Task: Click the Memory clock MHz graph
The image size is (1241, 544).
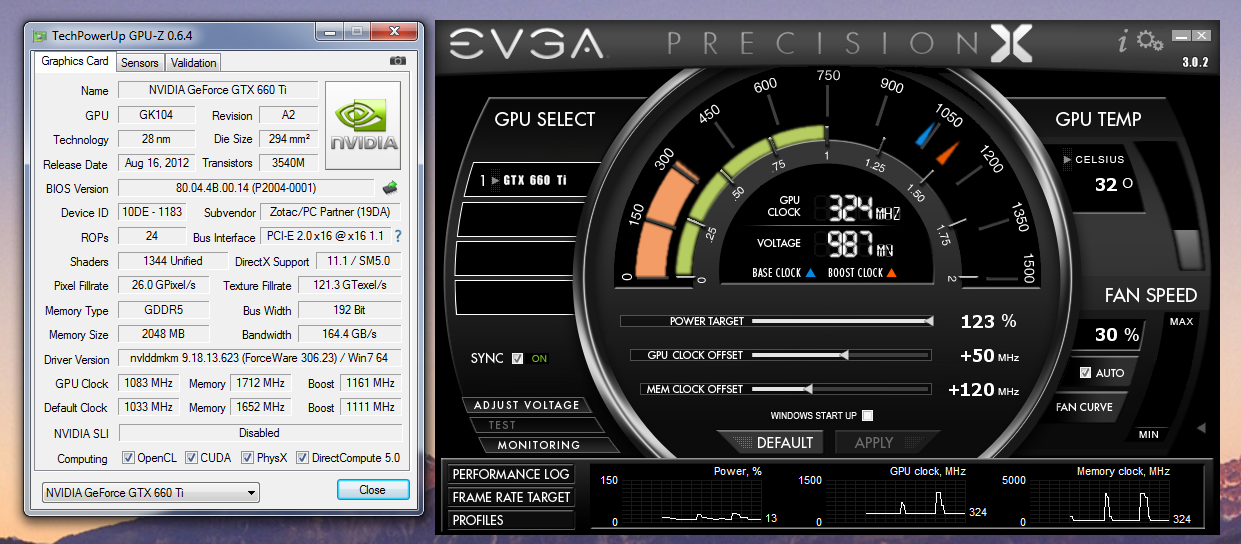Action: point(1099,501)
